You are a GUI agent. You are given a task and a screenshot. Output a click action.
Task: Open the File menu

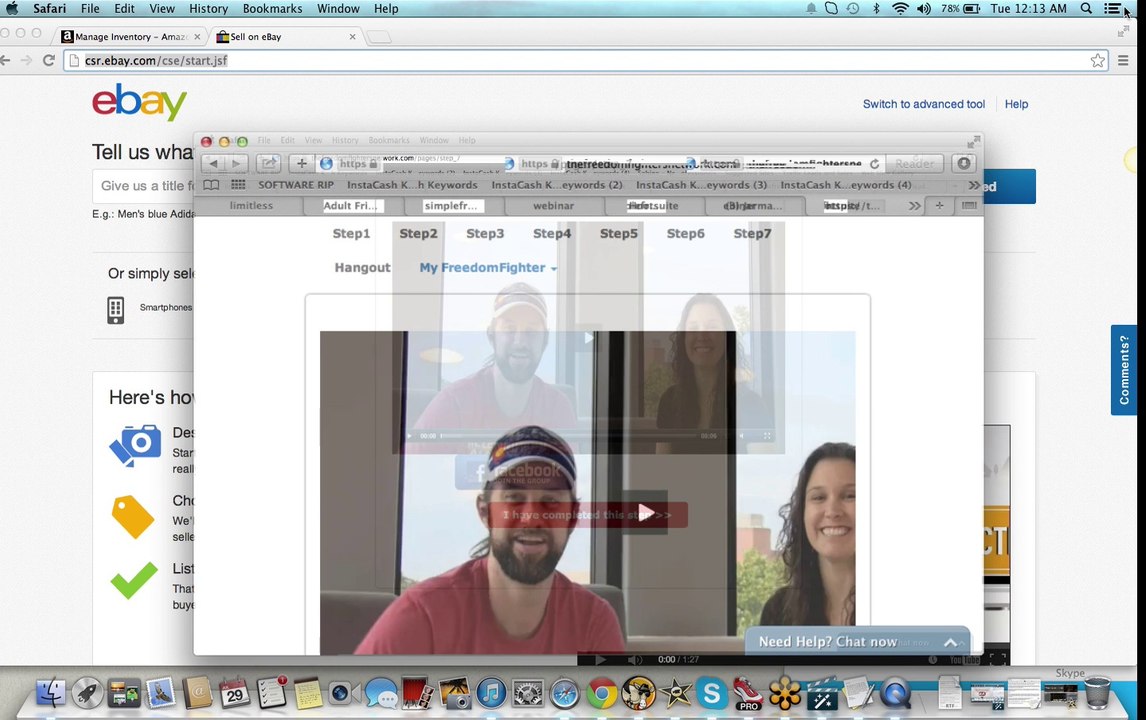pyautogui.click(x=90, y=9)
